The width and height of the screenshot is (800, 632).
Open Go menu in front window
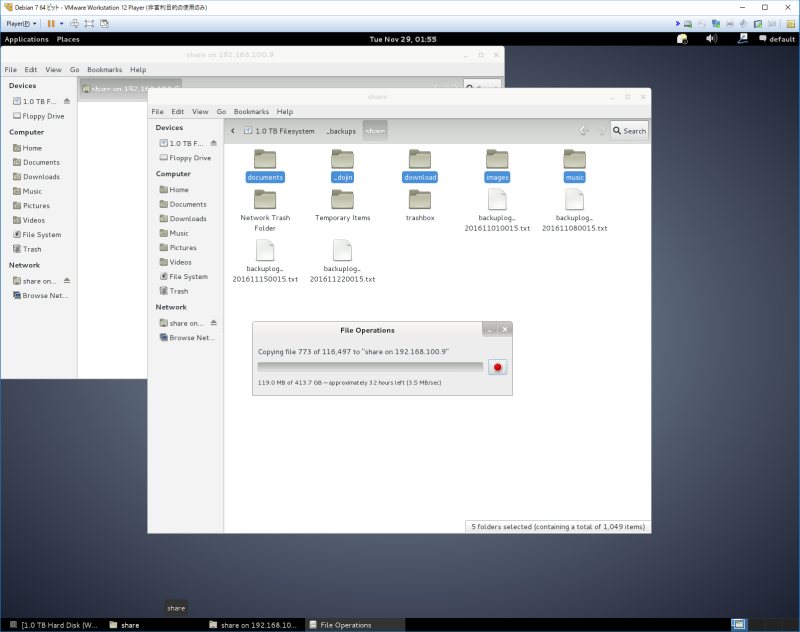point(221,112)
